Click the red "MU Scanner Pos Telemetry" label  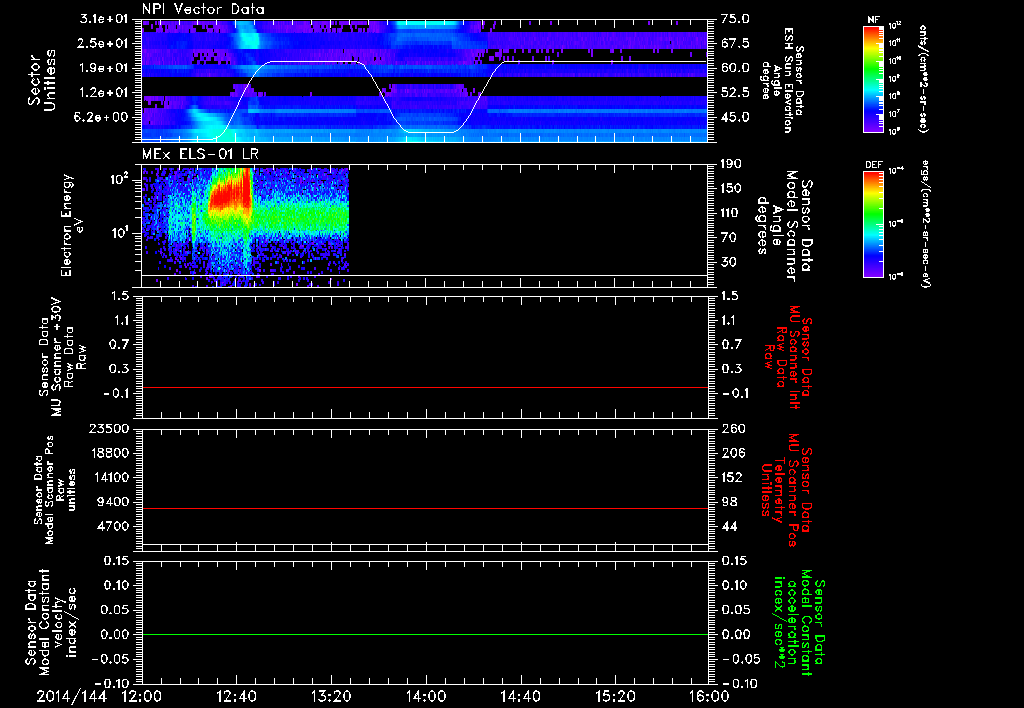coord(786,491)
